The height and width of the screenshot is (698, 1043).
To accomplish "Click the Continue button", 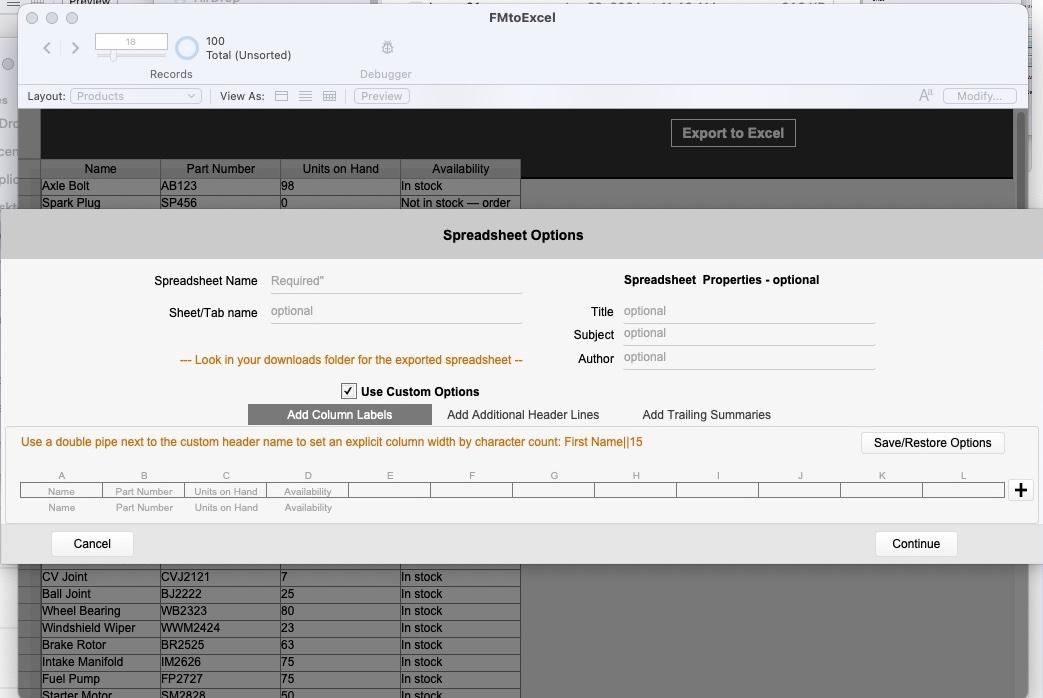I will tap(915, 543).
